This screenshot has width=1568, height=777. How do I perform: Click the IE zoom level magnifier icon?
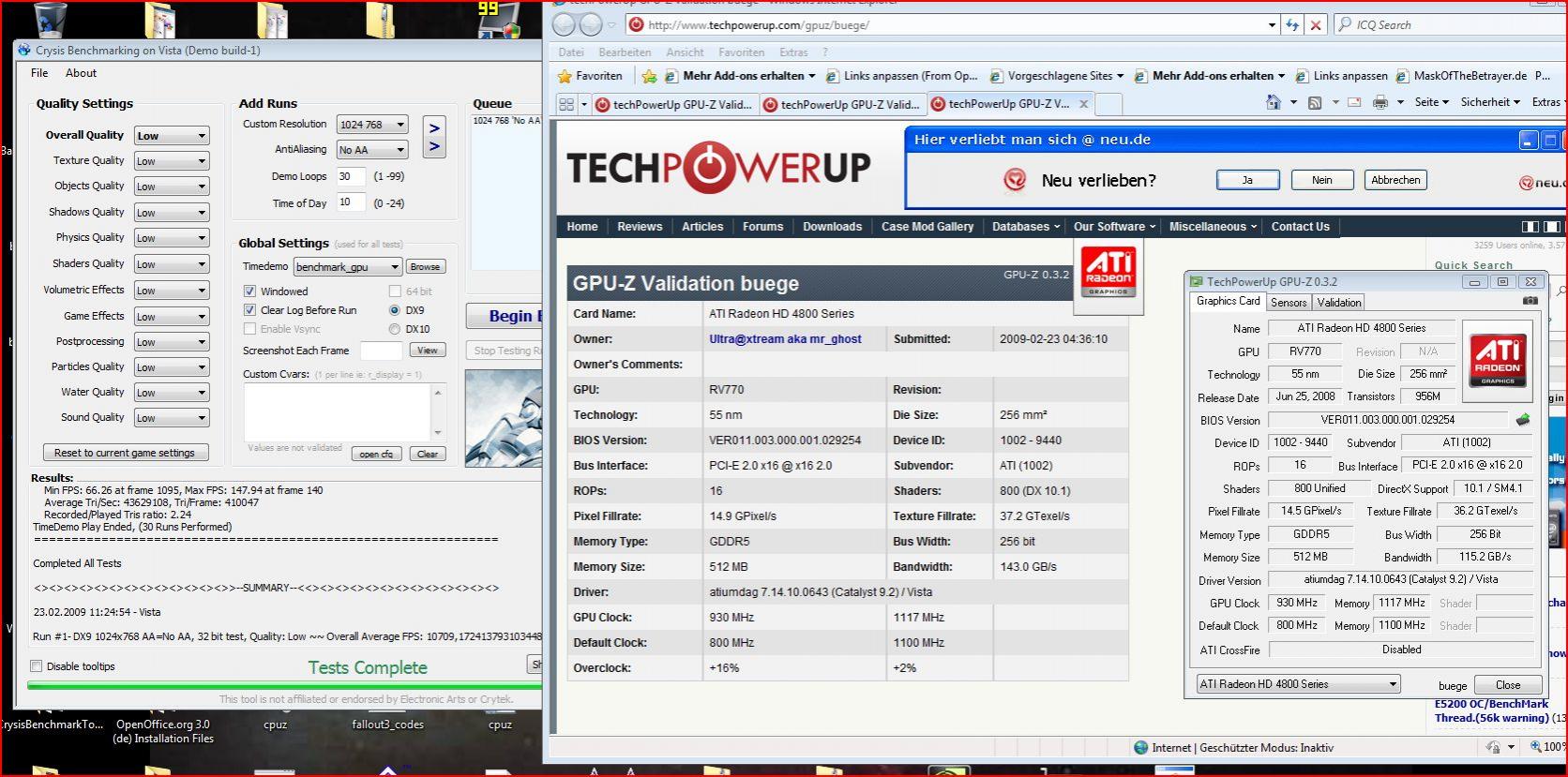(x=1536, y=747)
